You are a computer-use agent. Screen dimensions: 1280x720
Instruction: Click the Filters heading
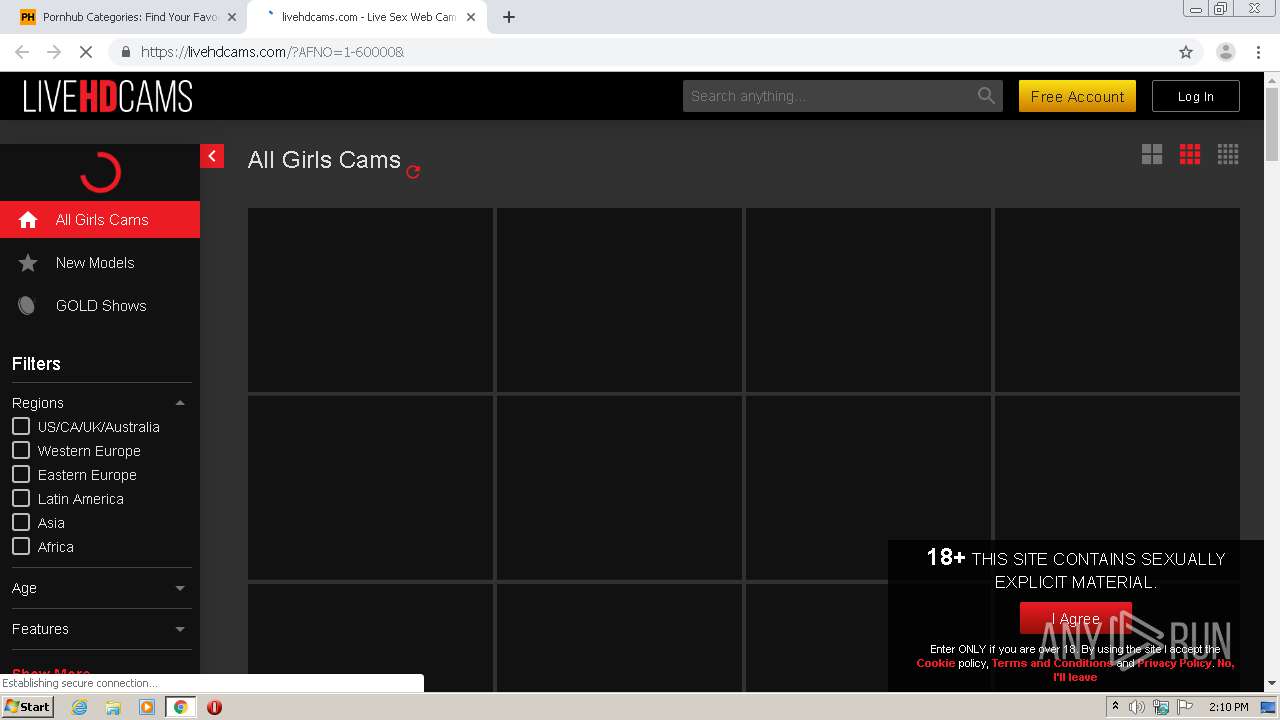point(36,364)
